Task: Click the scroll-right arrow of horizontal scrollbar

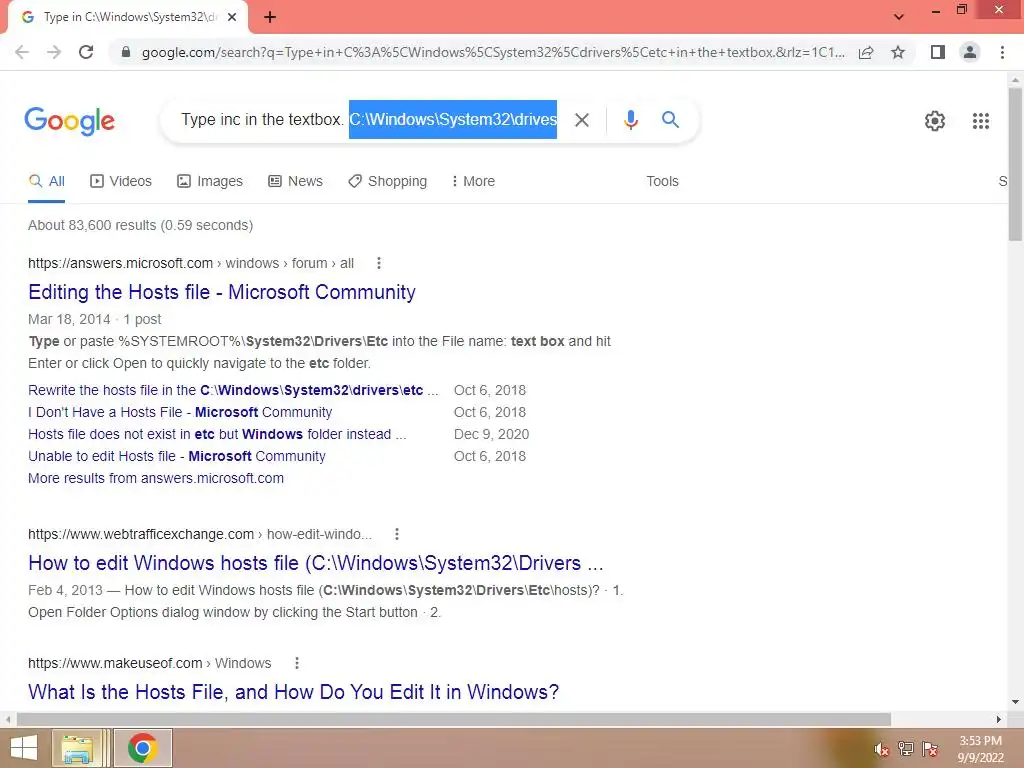Action: click(x=999, y=719)
